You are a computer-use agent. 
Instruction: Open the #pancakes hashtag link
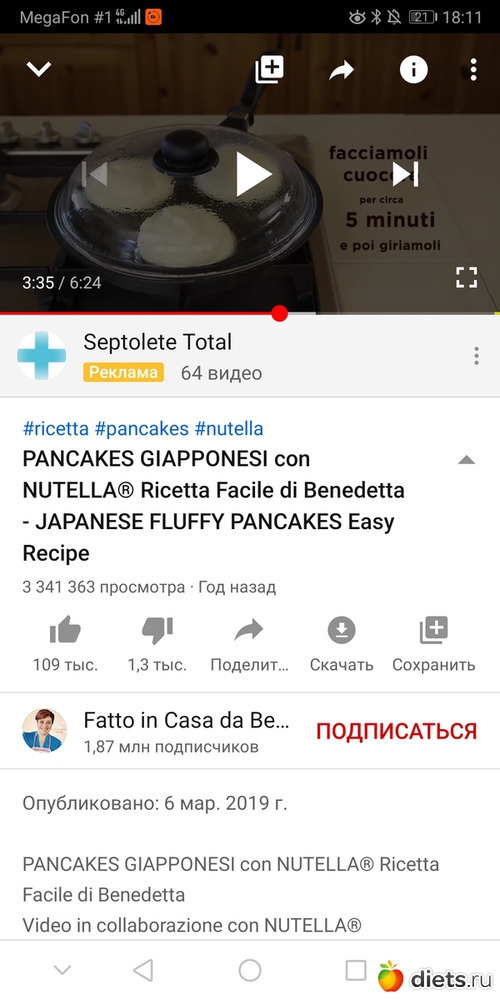142,429
